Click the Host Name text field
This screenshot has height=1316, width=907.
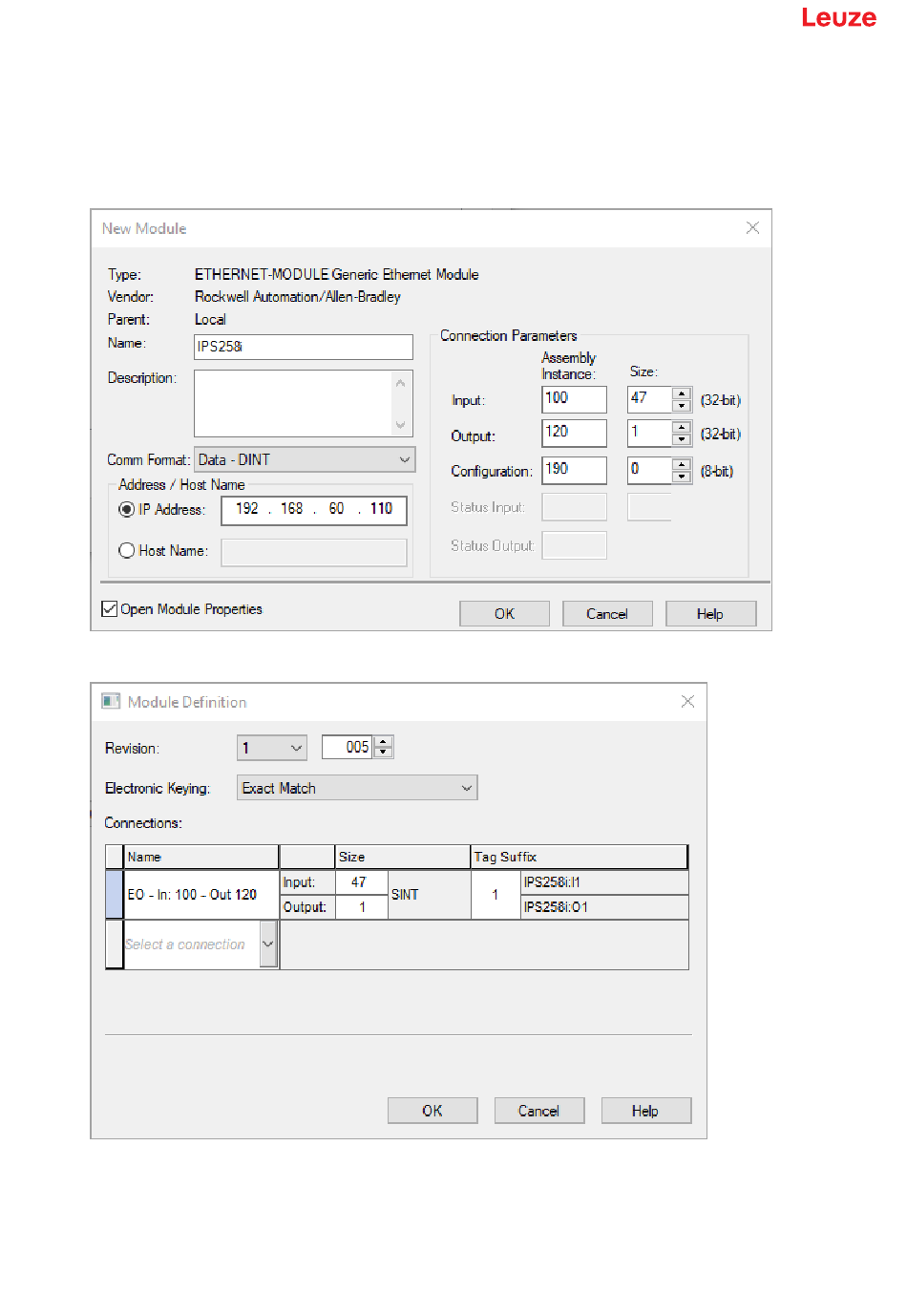[314, 552]
